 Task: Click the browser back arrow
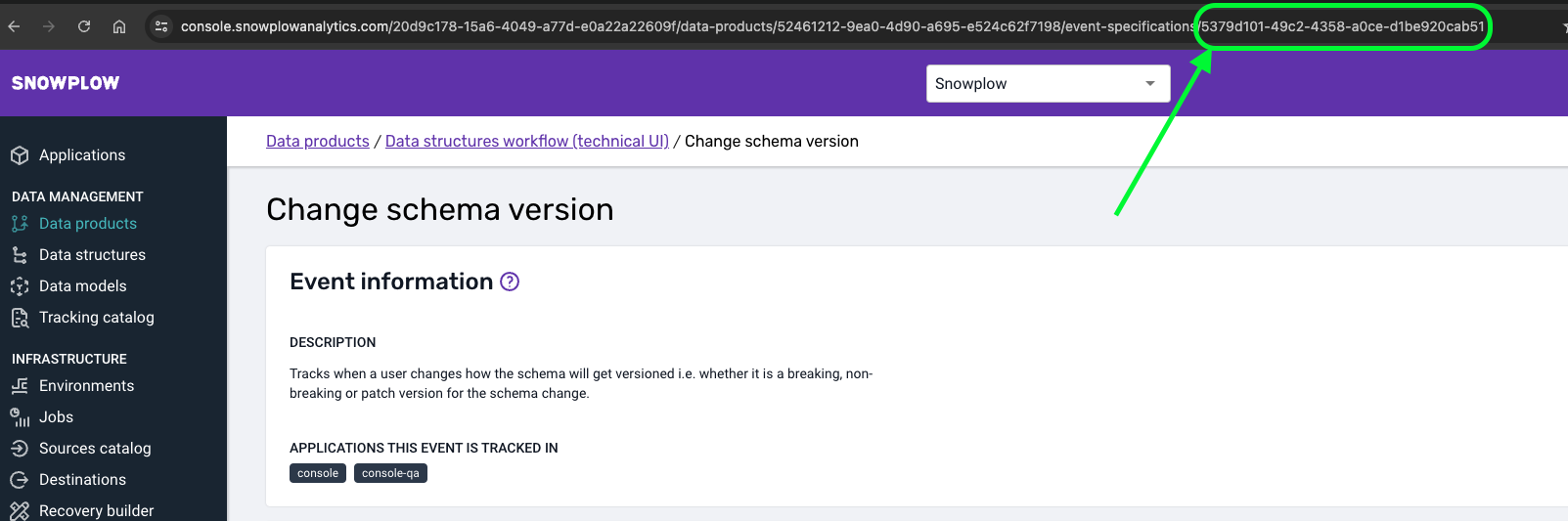(15, 26)
